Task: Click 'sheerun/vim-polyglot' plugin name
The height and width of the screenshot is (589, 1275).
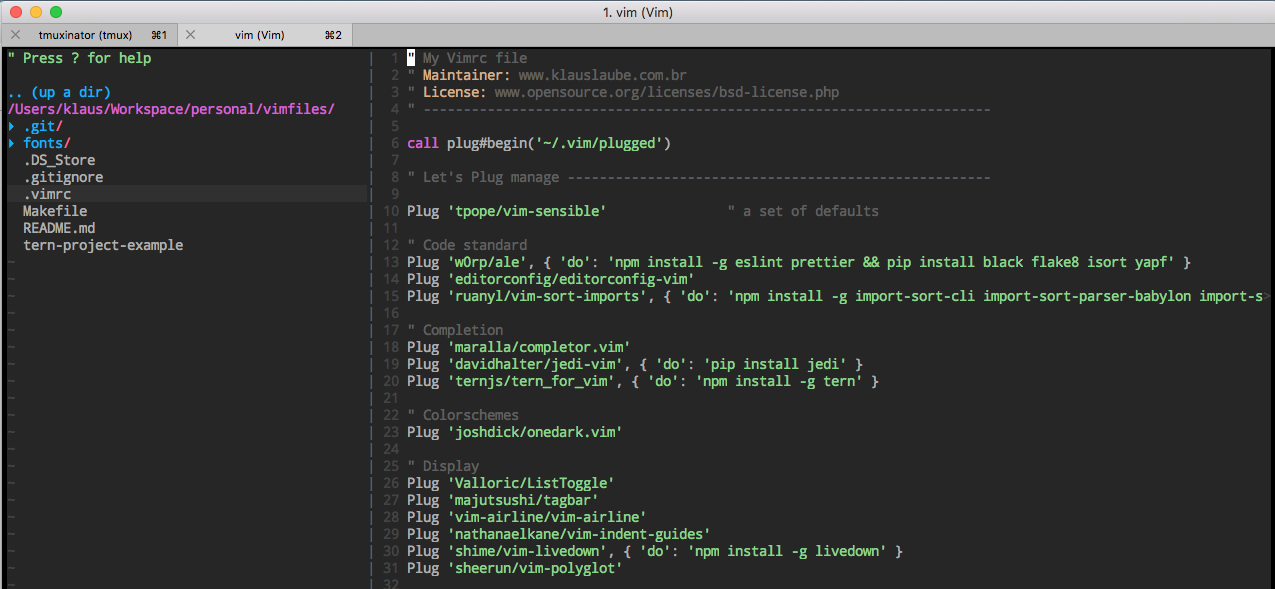Action: (x=535, y=568)
